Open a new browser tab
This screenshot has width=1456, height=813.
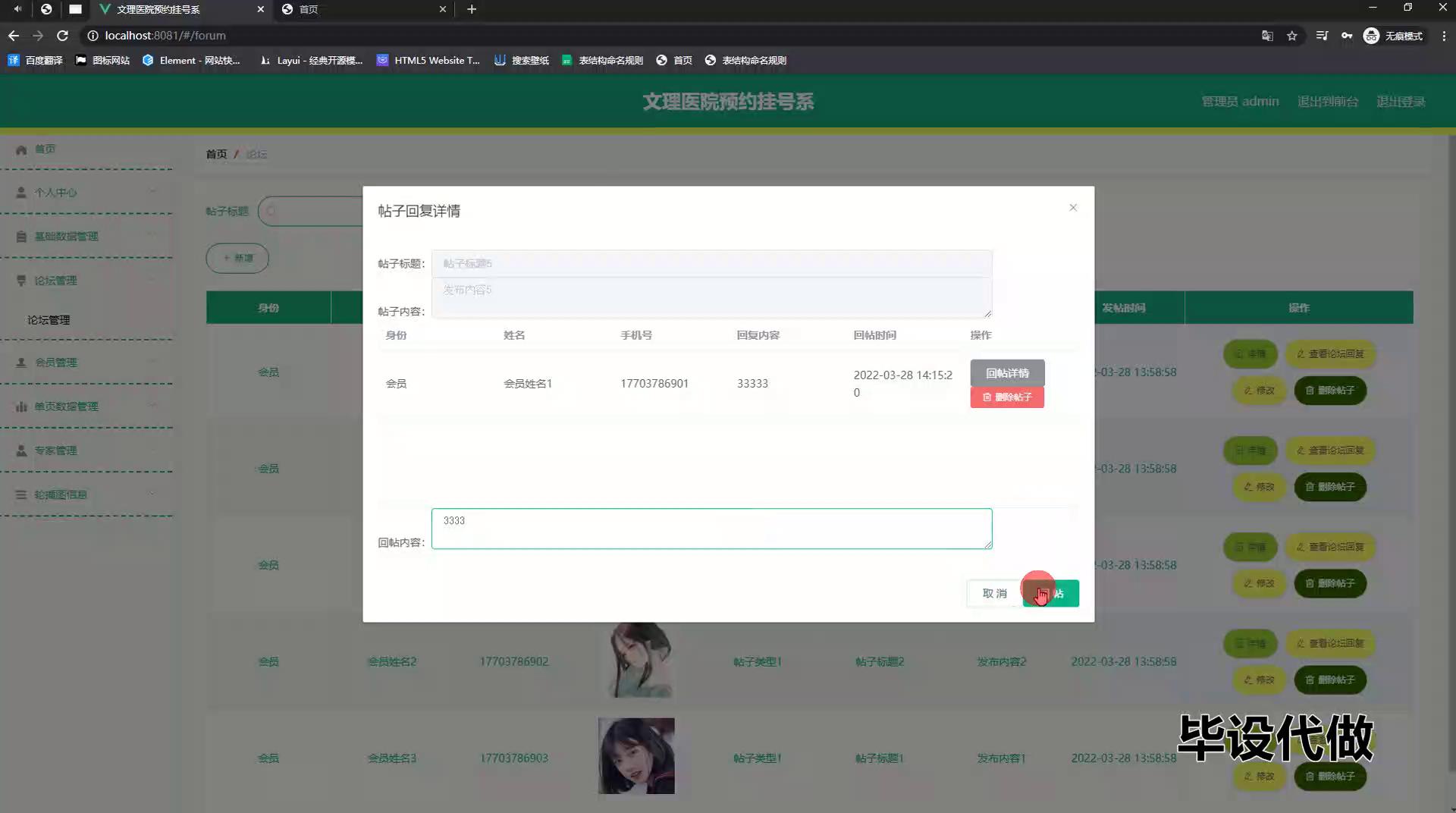pyautogui.click(x=471, y=9)
